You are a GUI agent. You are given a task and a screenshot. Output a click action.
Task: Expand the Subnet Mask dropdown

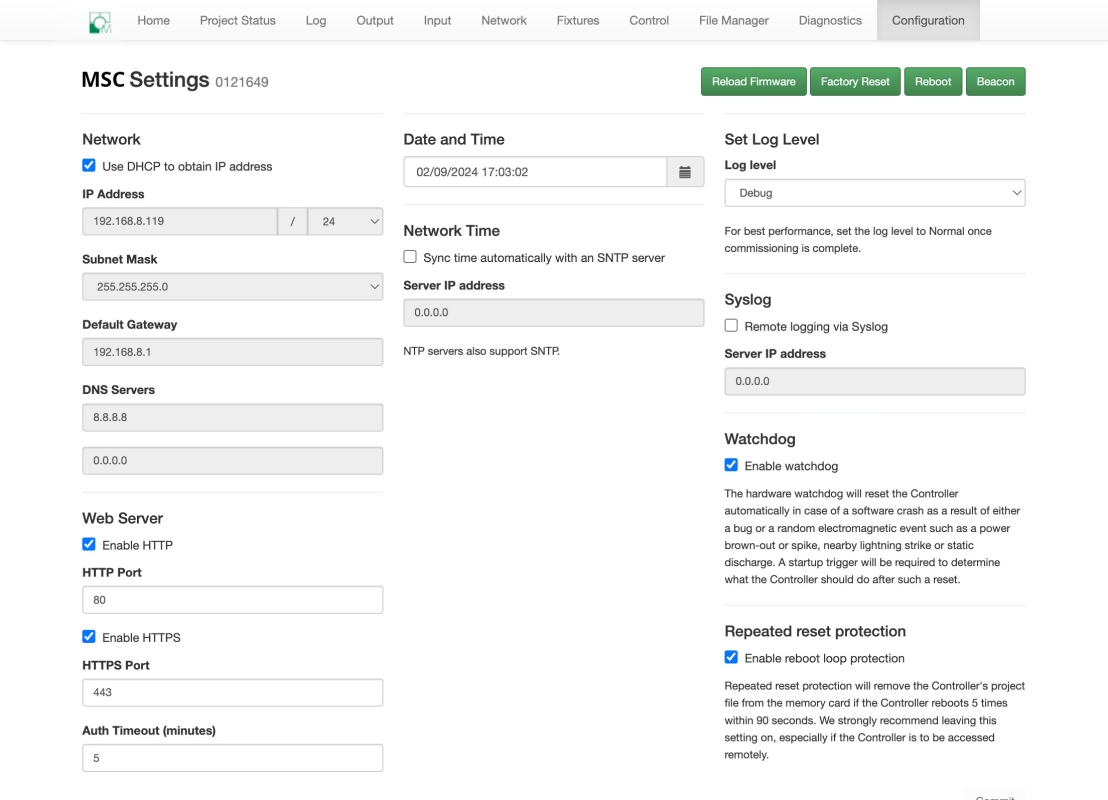coord(232,287)
